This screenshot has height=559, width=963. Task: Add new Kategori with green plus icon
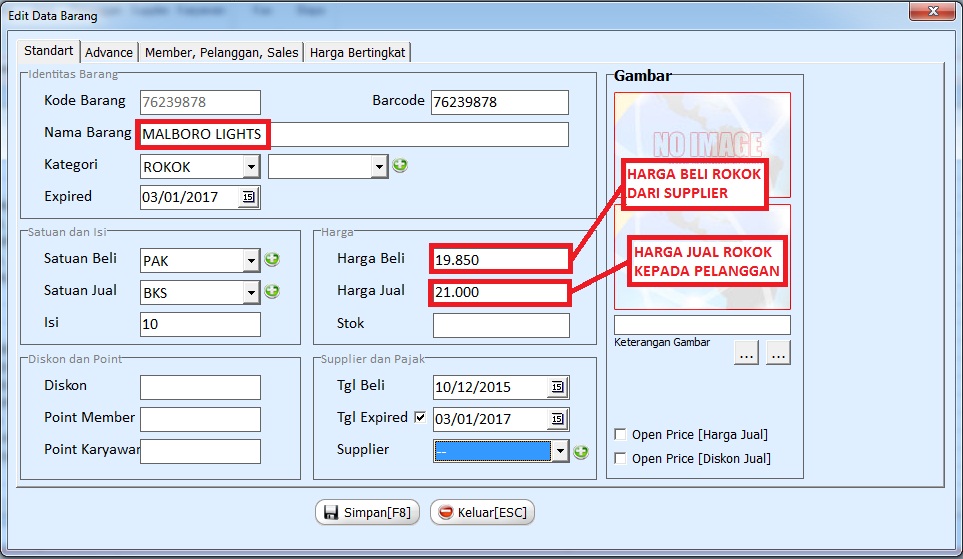point(400,165)
